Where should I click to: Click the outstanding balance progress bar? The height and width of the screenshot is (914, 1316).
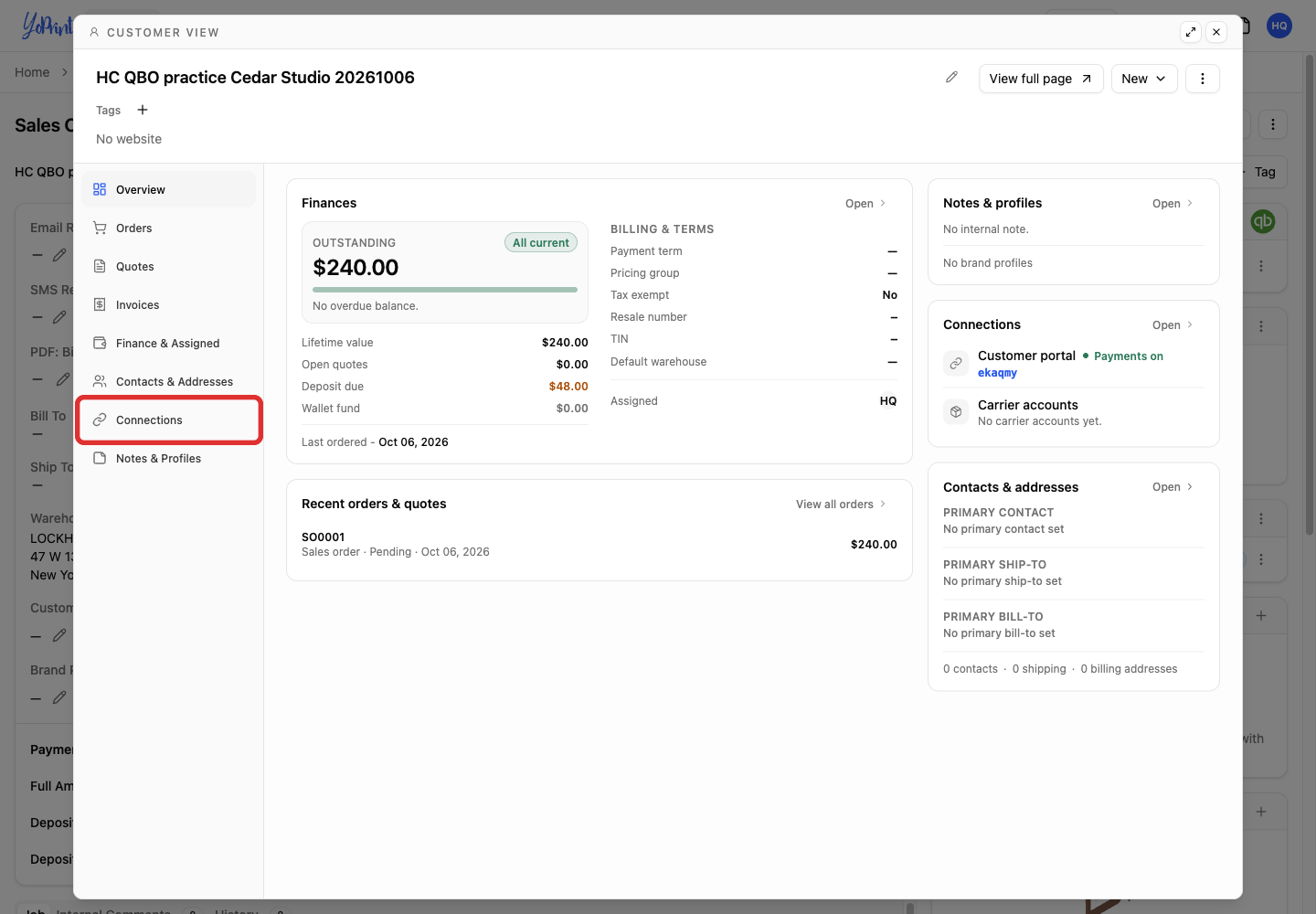[x=445, y=290]
